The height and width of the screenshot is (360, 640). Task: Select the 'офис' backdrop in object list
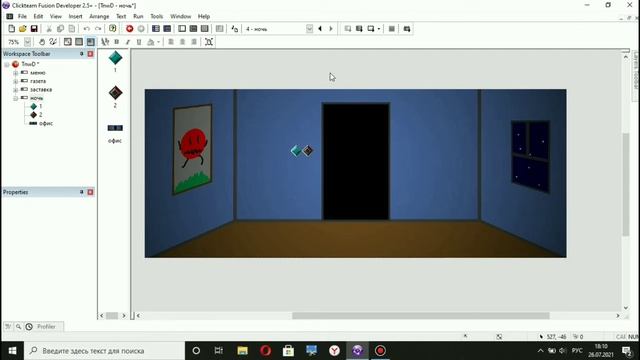pyautogui.click(x=115, y=128)
